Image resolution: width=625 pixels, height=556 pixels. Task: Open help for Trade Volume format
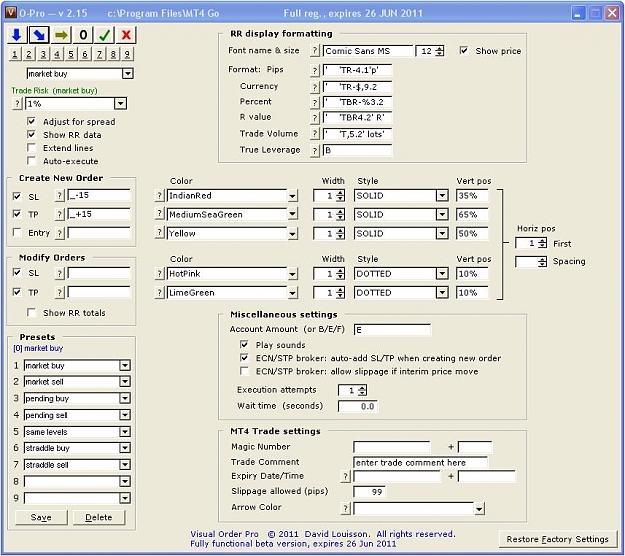[x=315, y=134]
